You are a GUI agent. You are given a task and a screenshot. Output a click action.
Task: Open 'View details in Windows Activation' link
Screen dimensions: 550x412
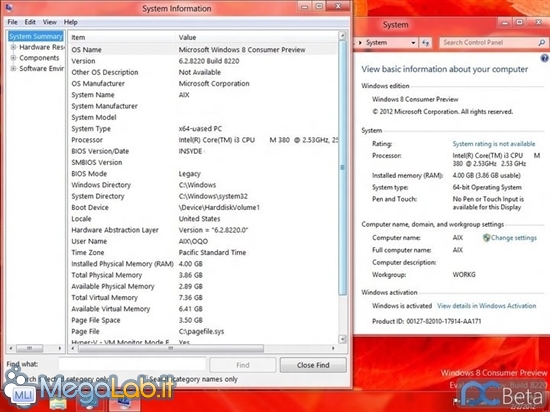(x=487, y=306)
